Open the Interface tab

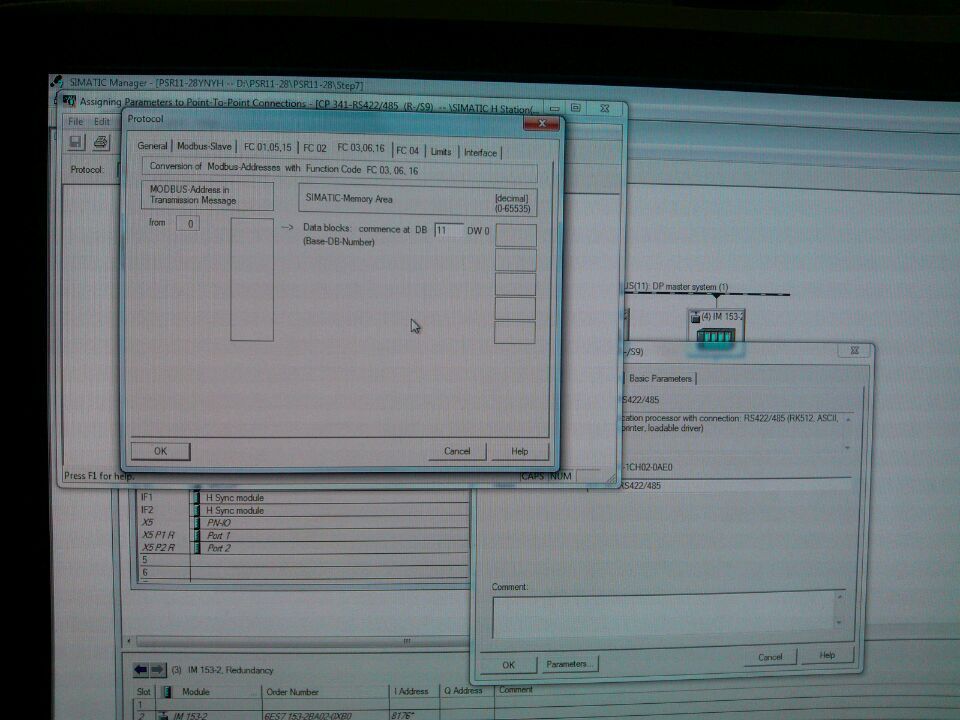[x=480, y=152]
